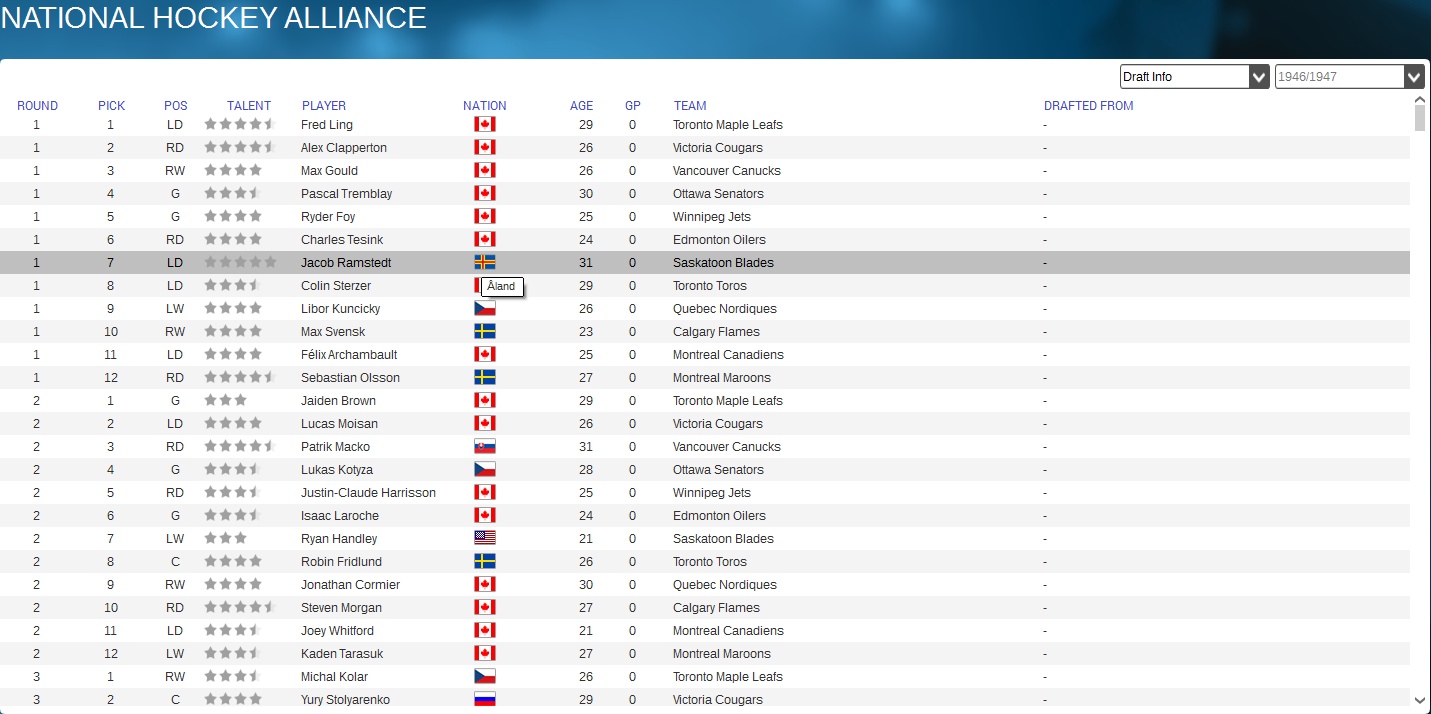Click Joey Whitford's Canada flag icon
Viewport: 1431px width, 714px height.
pyautogui.click(x=485, y=631)
